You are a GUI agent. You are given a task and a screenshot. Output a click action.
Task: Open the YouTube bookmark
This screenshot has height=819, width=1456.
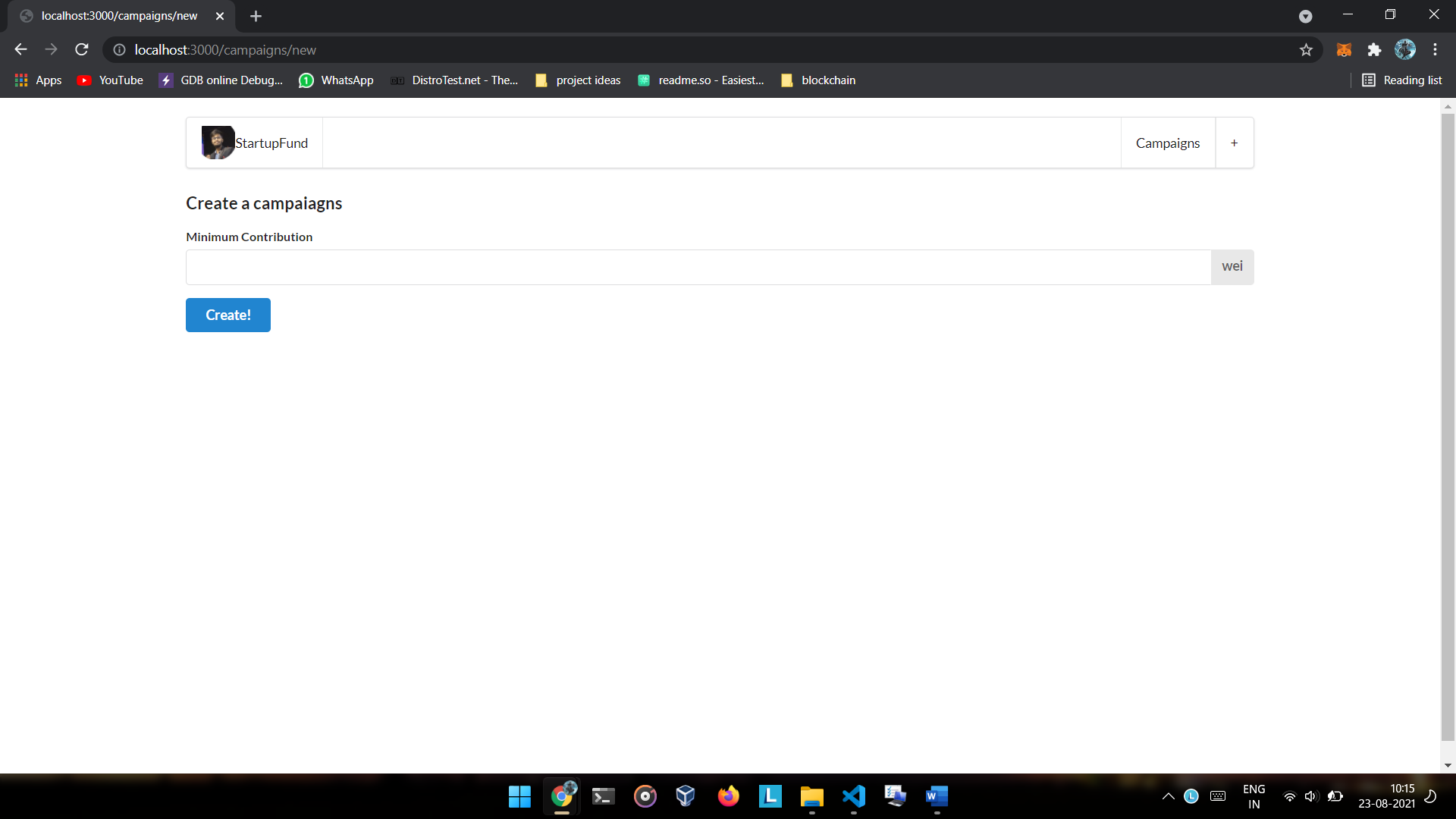[x=111, y=80]
